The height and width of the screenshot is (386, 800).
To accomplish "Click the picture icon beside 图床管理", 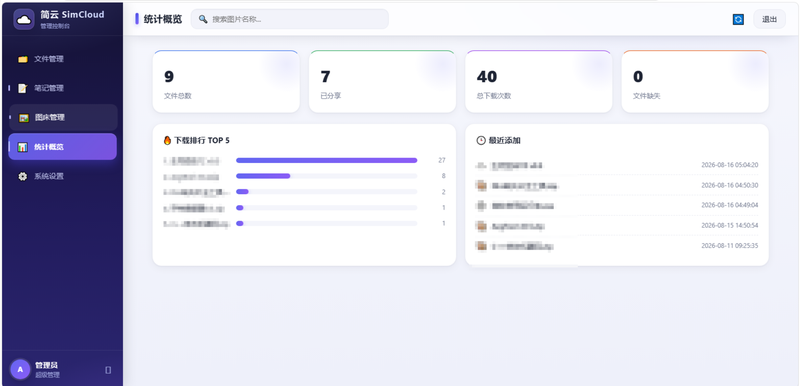I will pyautogui.click(x=23, y=118).
